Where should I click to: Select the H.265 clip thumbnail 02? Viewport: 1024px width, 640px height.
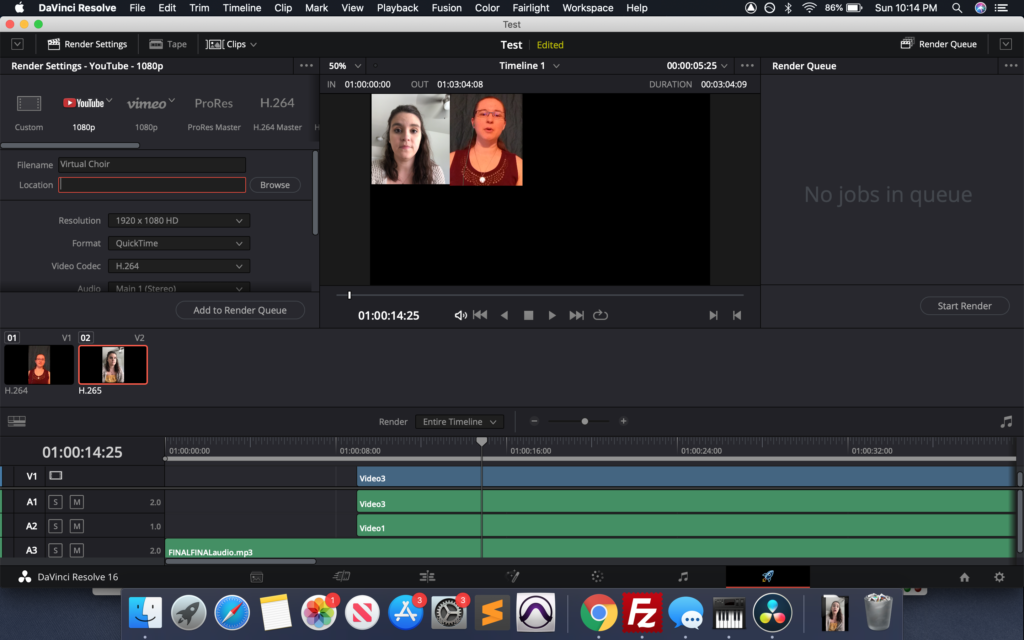(113, 365)
